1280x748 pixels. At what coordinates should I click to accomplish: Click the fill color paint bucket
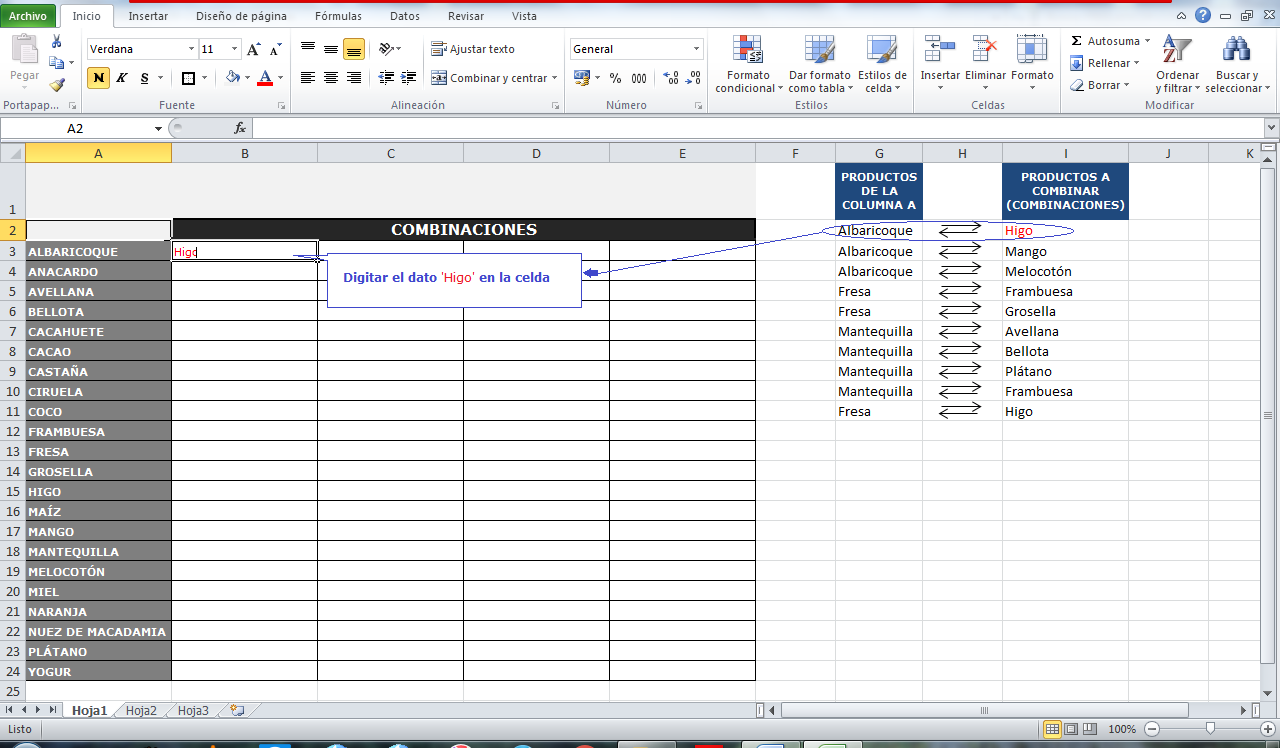[x=233, y=78]
